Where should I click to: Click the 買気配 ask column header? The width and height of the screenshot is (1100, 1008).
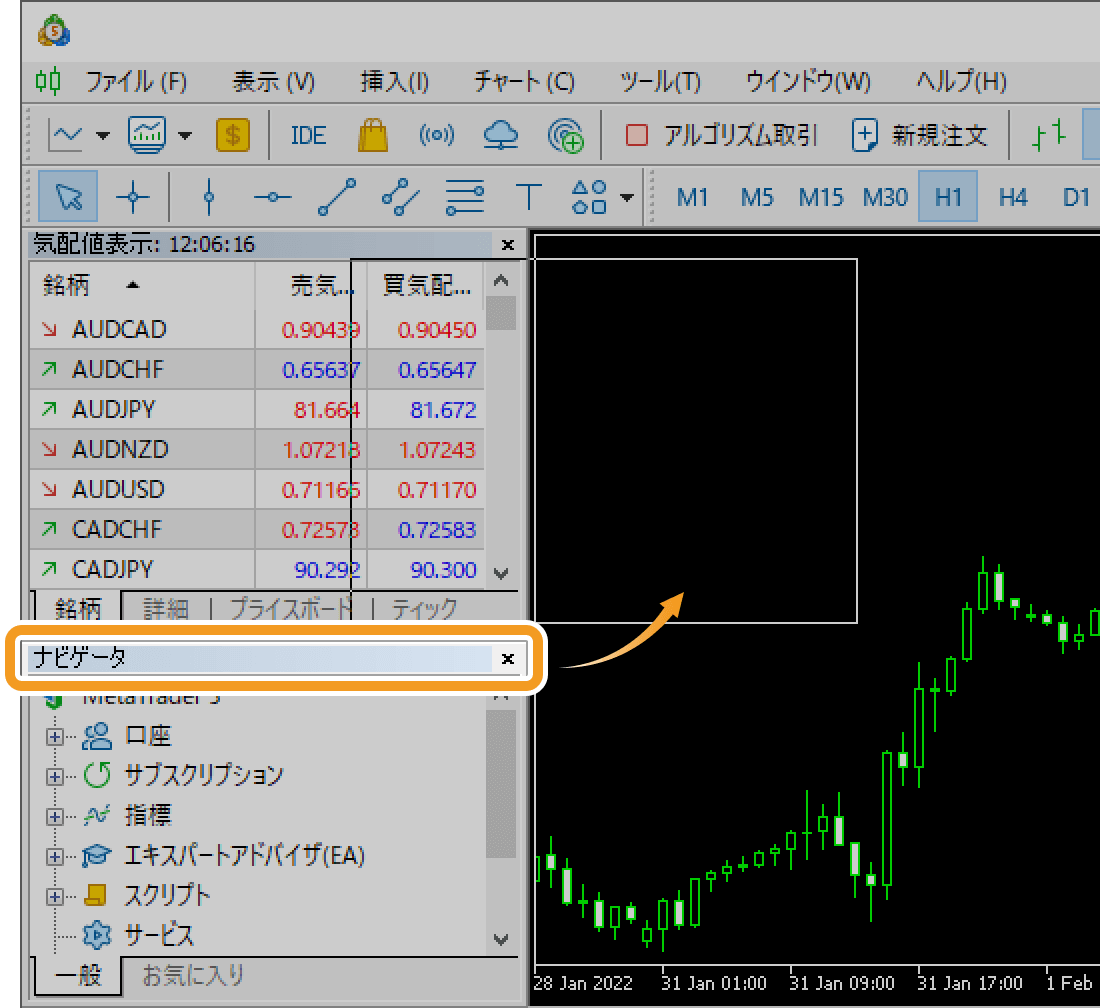[x=425, y=285]
